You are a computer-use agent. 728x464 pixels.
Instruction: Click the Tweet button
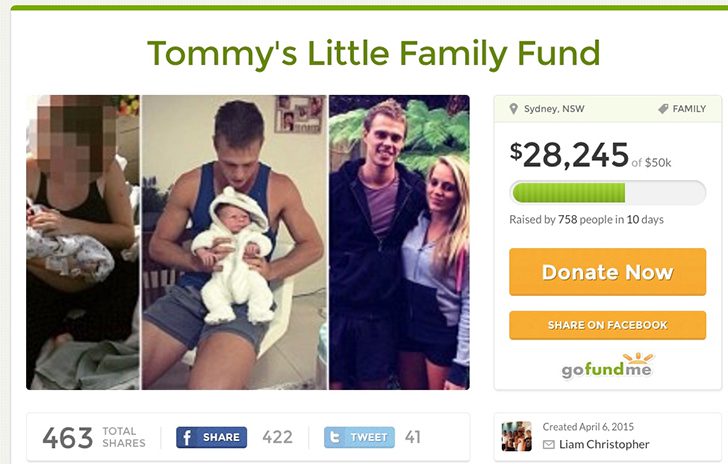(359, 438)
